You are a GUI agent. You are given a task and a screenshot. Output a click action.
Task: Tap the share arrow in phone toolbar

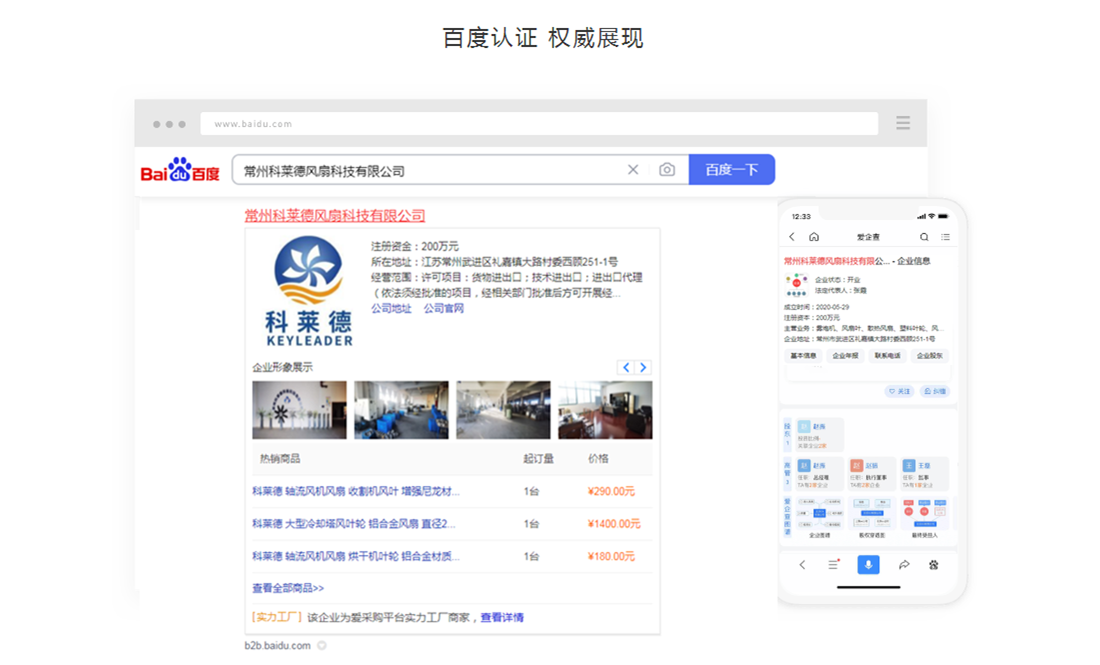pos(904,565)
